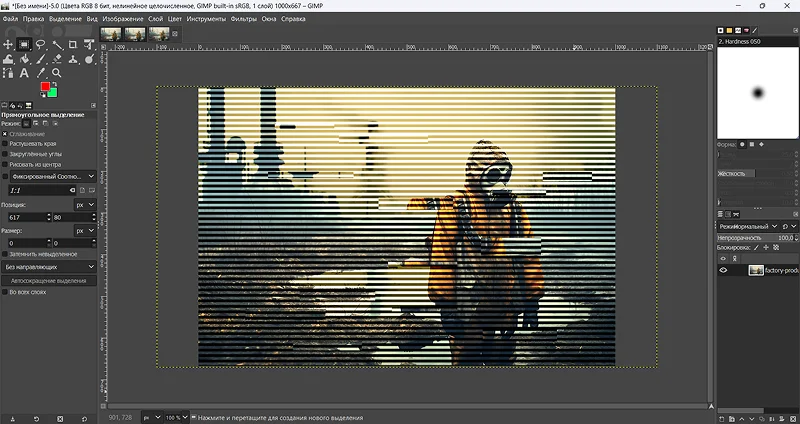Screen dimensions: 800x424
Task: Select the Smudge tool
Action: [x=89, y=59]
